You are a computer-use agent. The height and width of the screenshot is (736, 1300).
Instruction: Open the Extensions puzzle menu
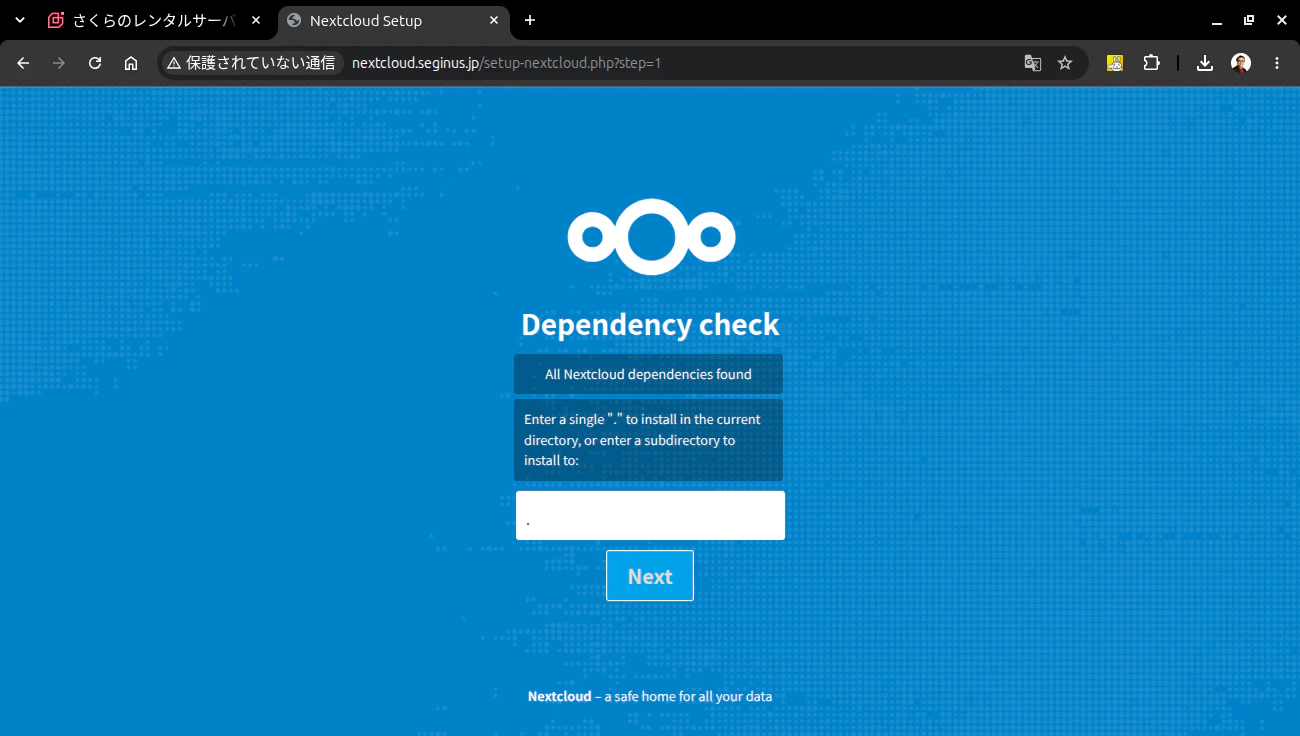(1151, 63)
